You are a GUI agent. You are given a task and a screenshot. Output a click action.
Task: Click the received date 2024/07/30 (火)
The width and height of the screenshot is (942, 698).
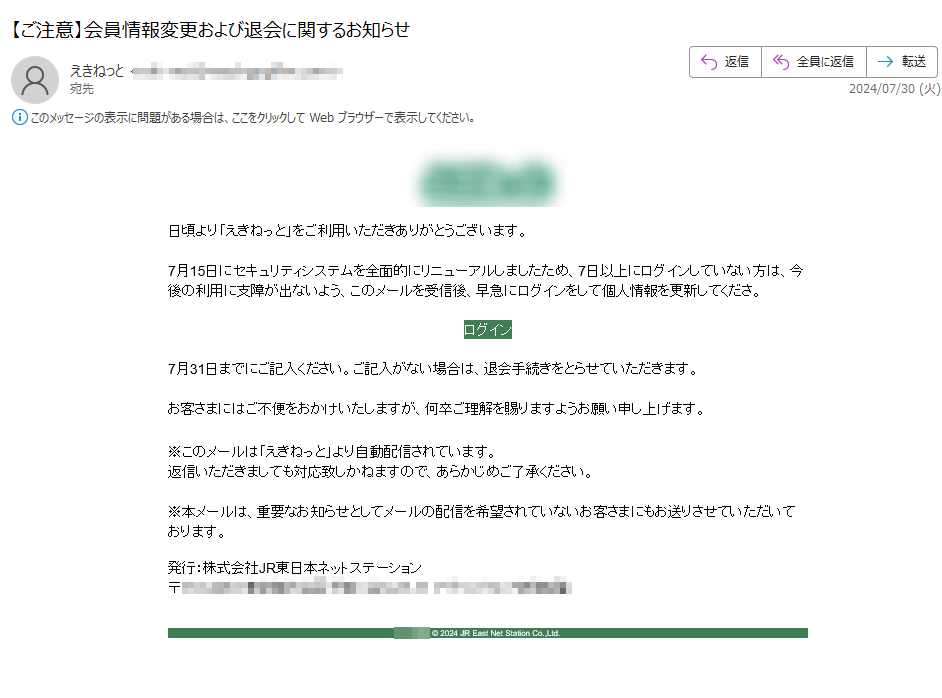pos(894,88)
